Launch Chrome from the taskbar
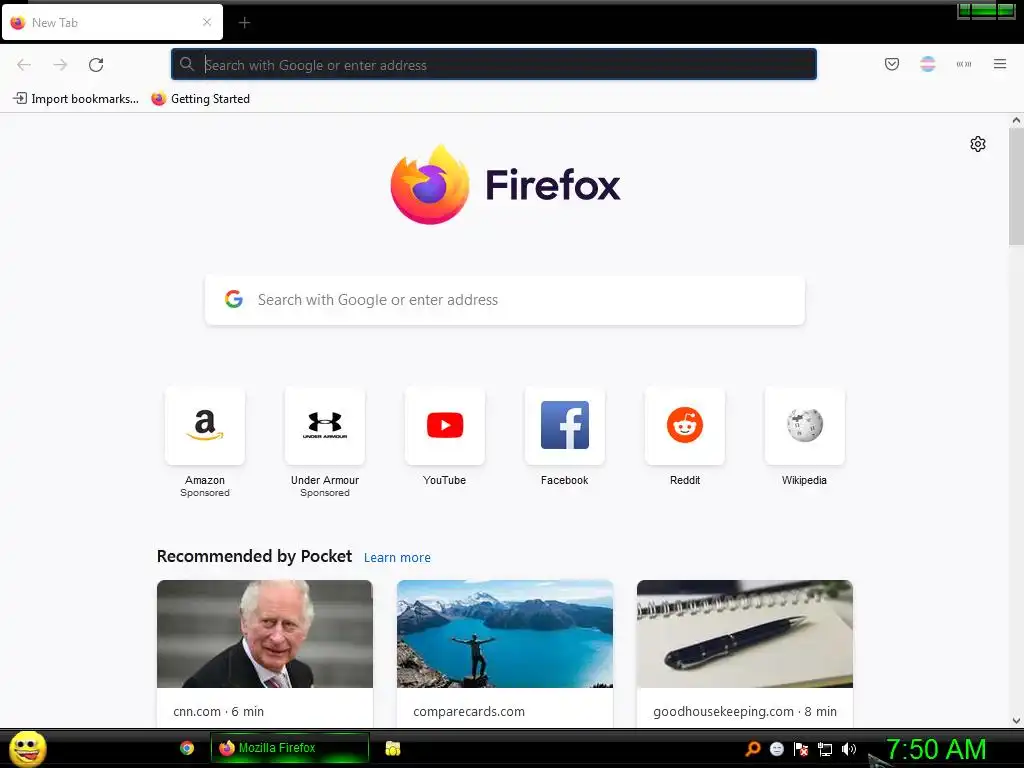This screenshot has height=768, width=1024. 187,748
